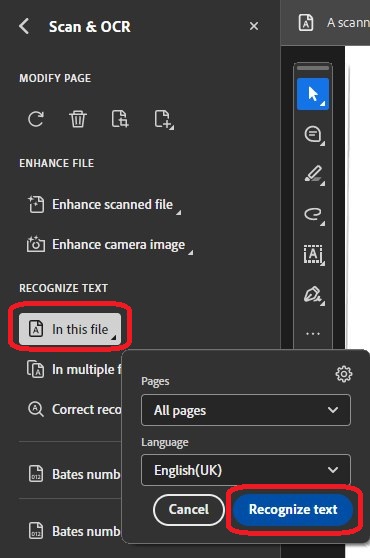Select the fill and sign pen tool

[x=314, y=295]
